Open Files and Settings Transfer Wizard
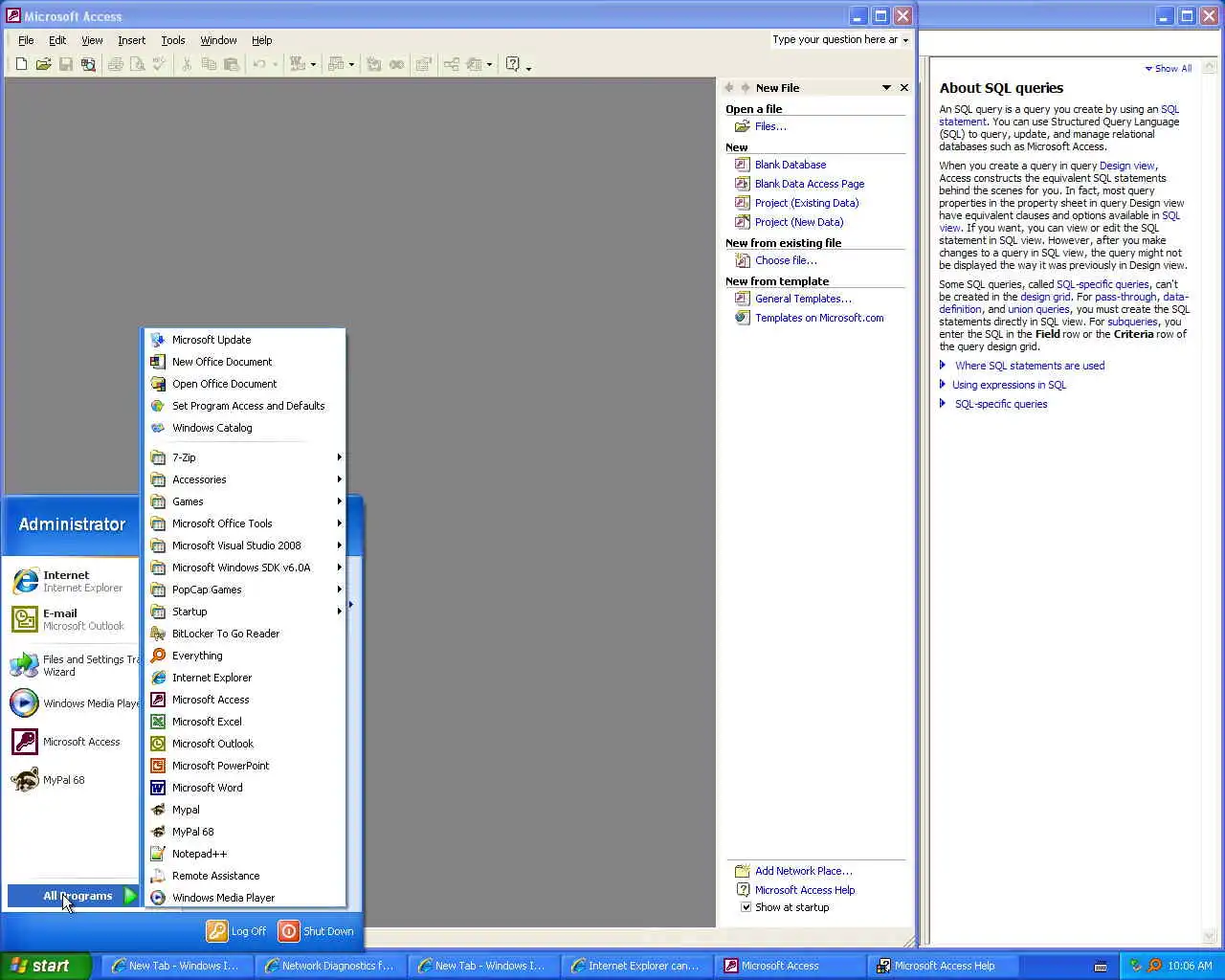Image resolution: width=1225 pixels, height=980 pixels. (73, 665)
